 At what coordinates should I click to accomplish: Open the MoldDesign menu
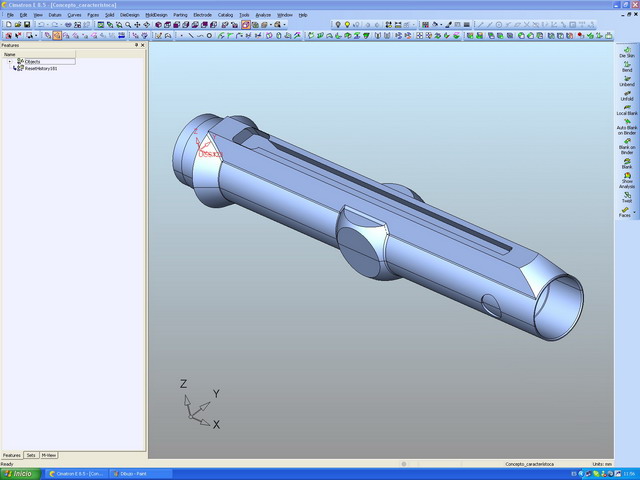(156, 15)
